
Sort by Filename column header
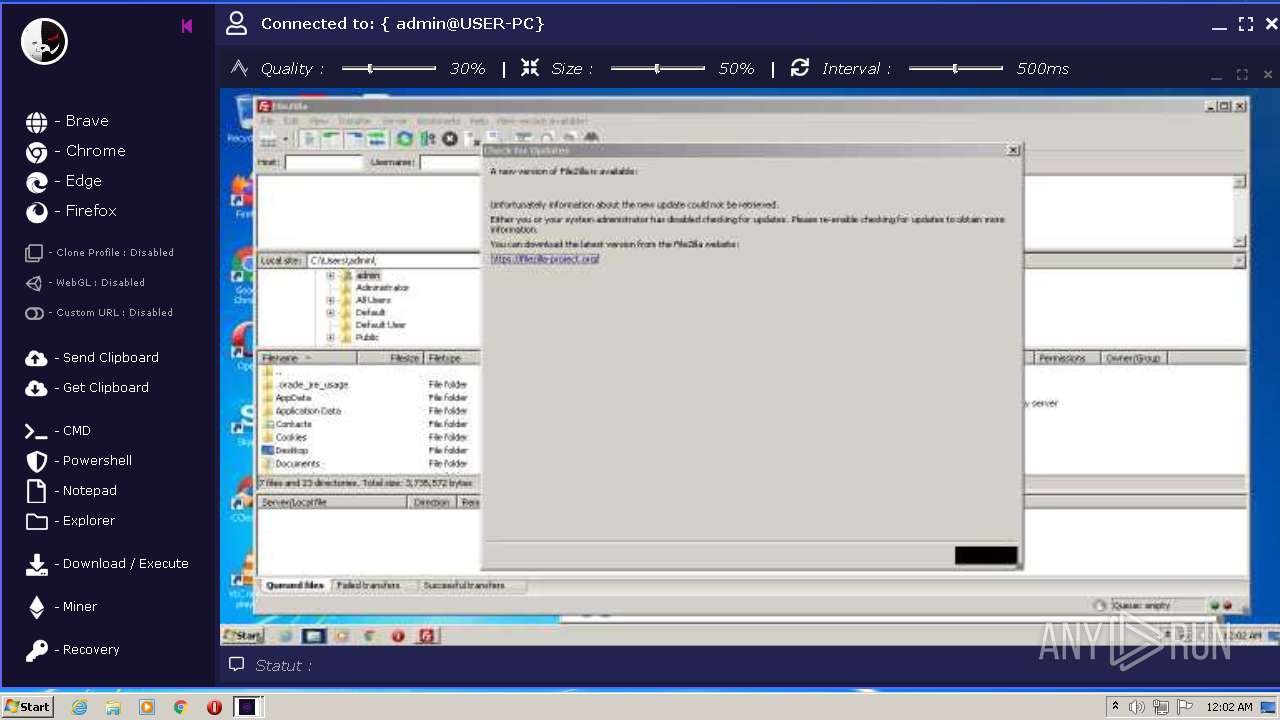[x=306, y=358]
